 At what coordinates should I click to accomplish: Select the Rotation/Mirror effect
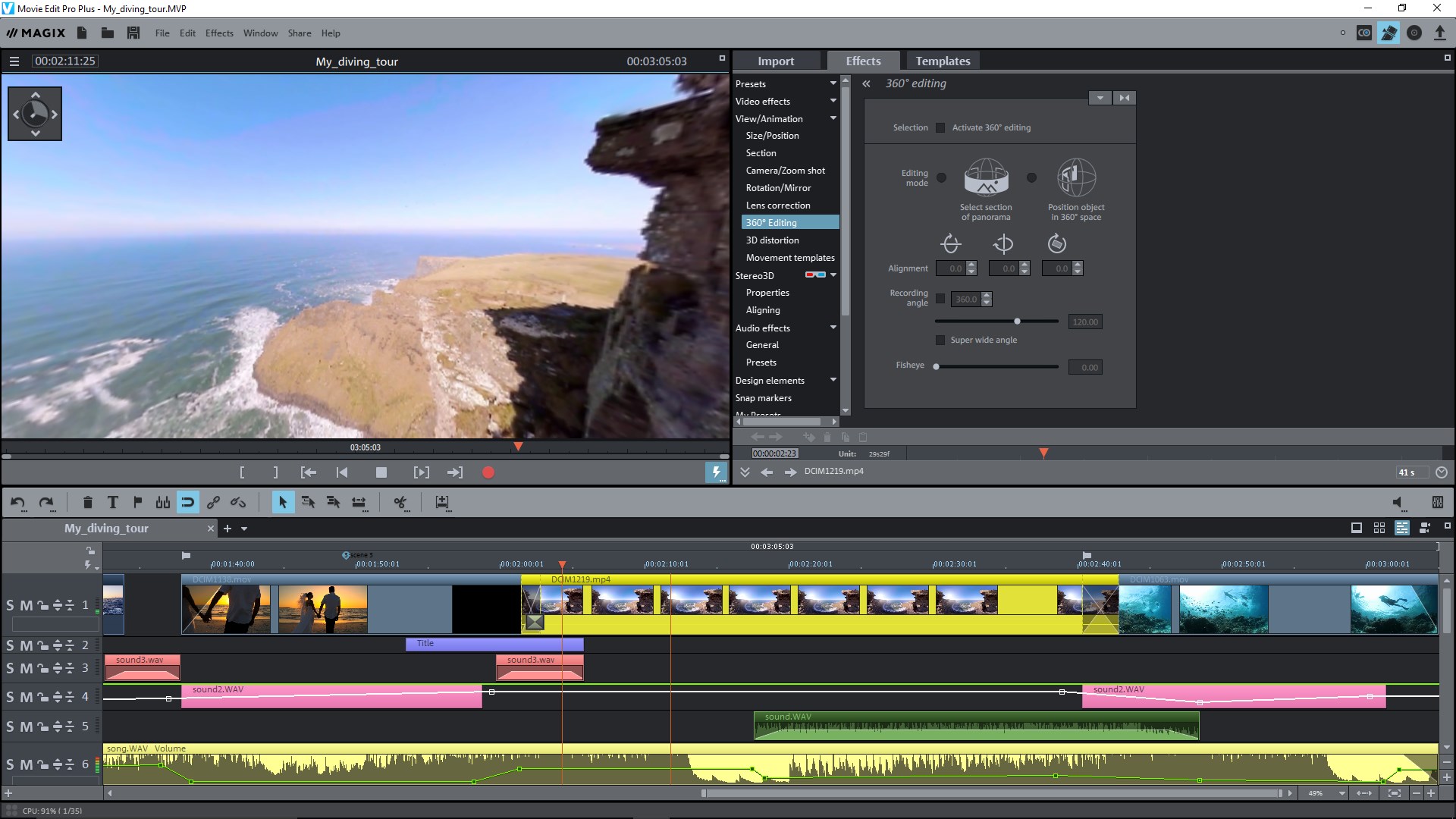pyautogui.click(x=778, y=188)
